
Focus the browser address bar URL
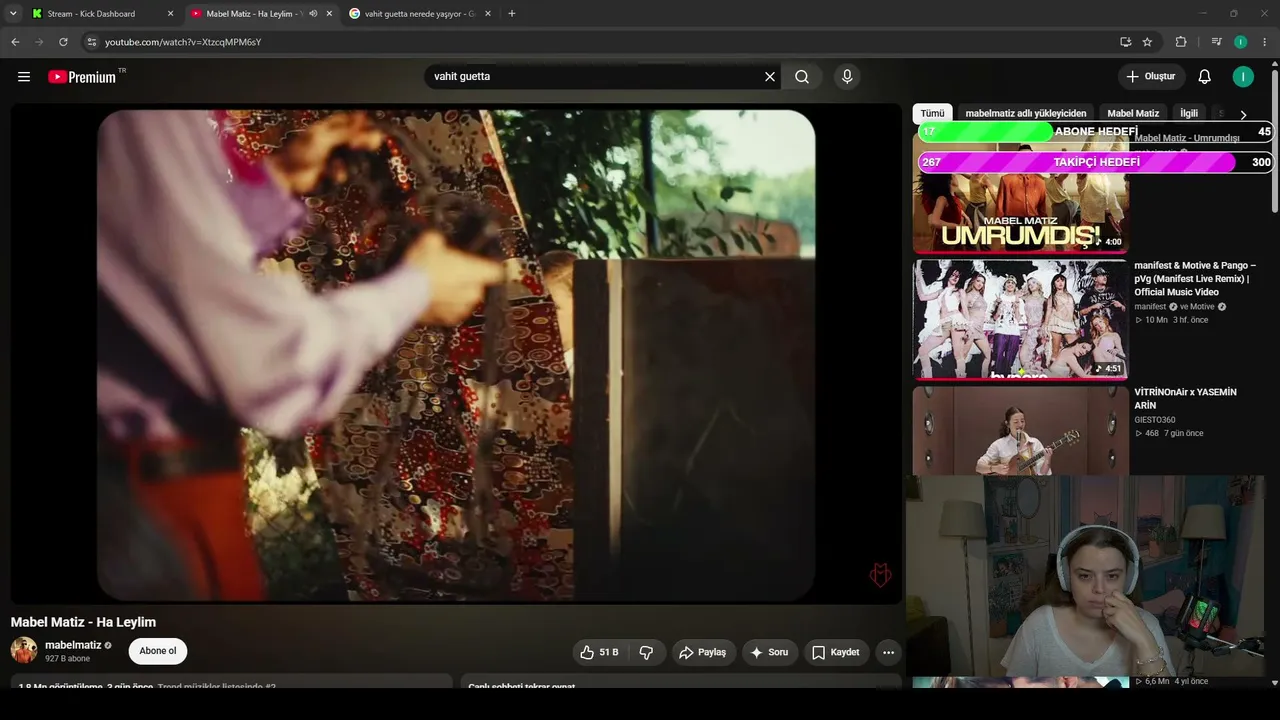(x=183, y=42)
